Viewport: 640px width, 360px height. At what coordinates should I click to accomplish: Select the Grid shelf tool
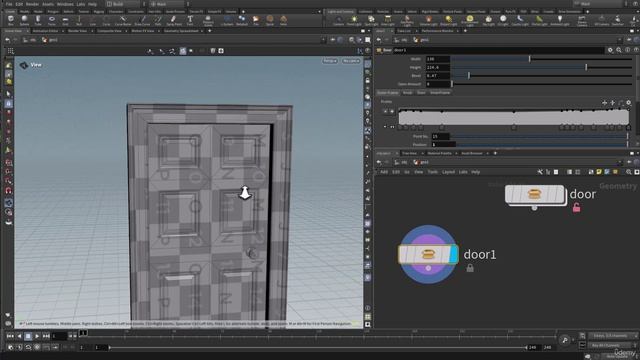(x=65, y=20)
